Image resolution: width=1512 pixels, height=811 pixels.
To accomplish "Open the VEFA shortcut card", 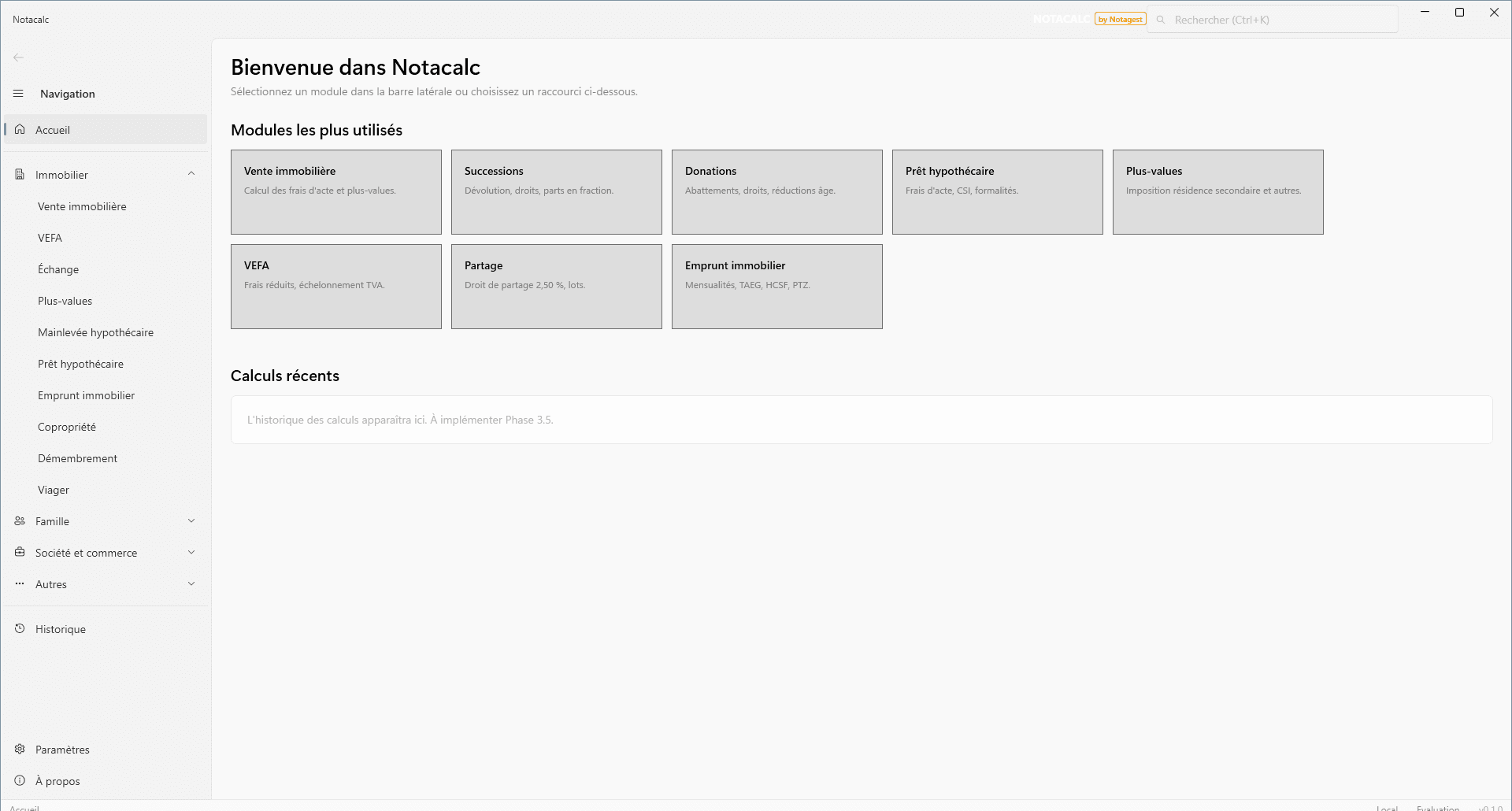I will point(336,287).
